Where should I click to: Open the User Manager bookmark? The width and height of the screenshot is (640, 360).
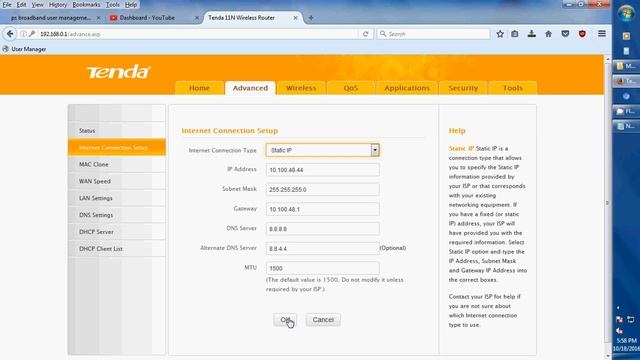coord(24,49)
